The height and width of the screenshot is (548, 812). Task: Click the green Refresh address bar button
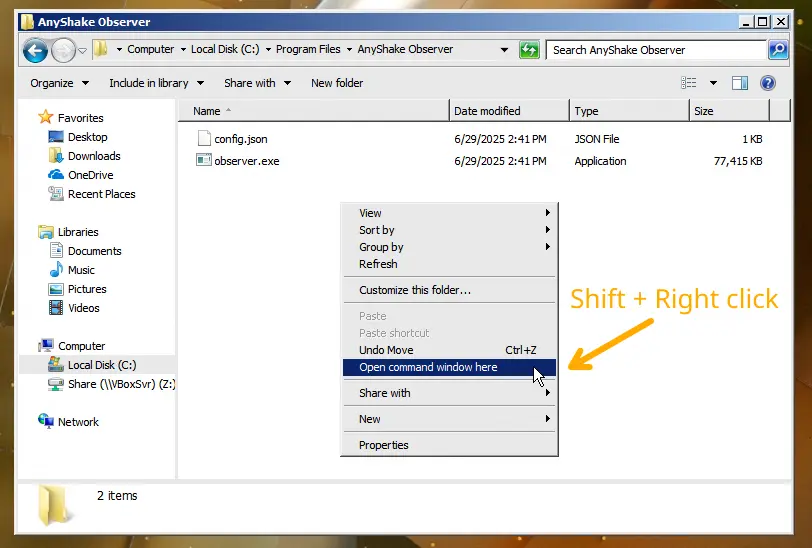tap(529, 50)
